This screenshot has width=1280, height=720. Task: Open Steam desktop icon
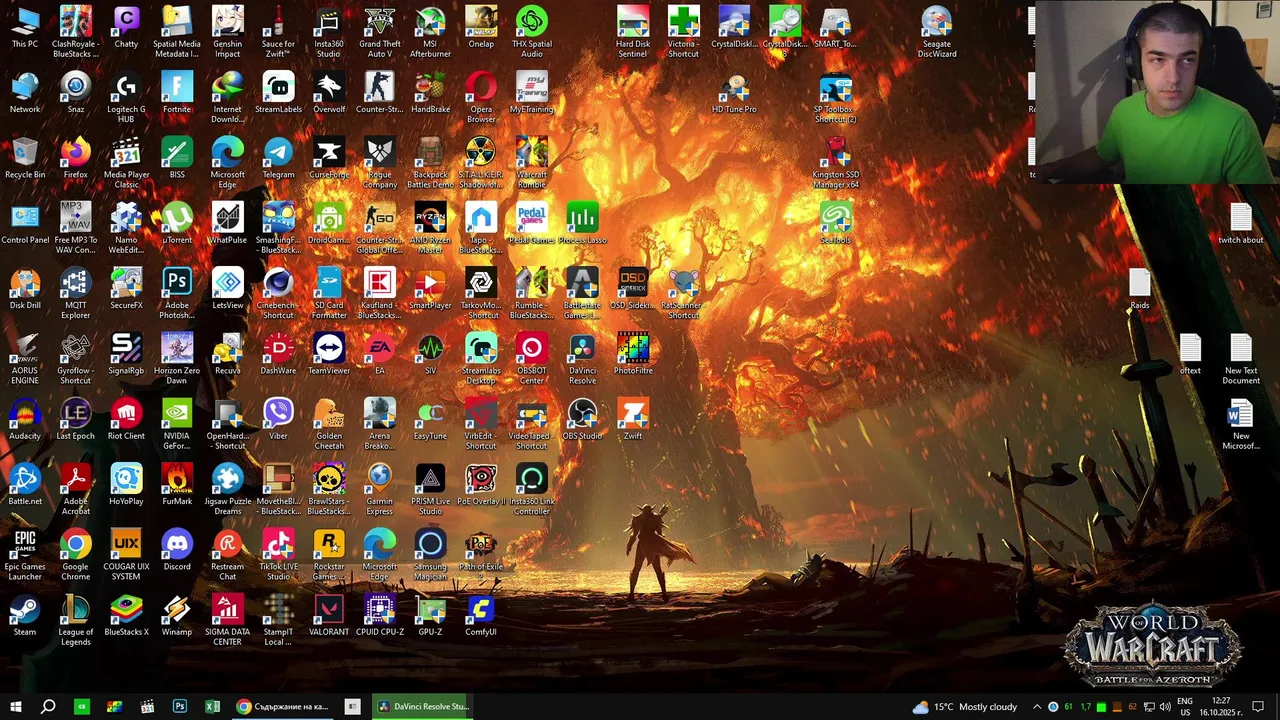(x=25, y=615)
